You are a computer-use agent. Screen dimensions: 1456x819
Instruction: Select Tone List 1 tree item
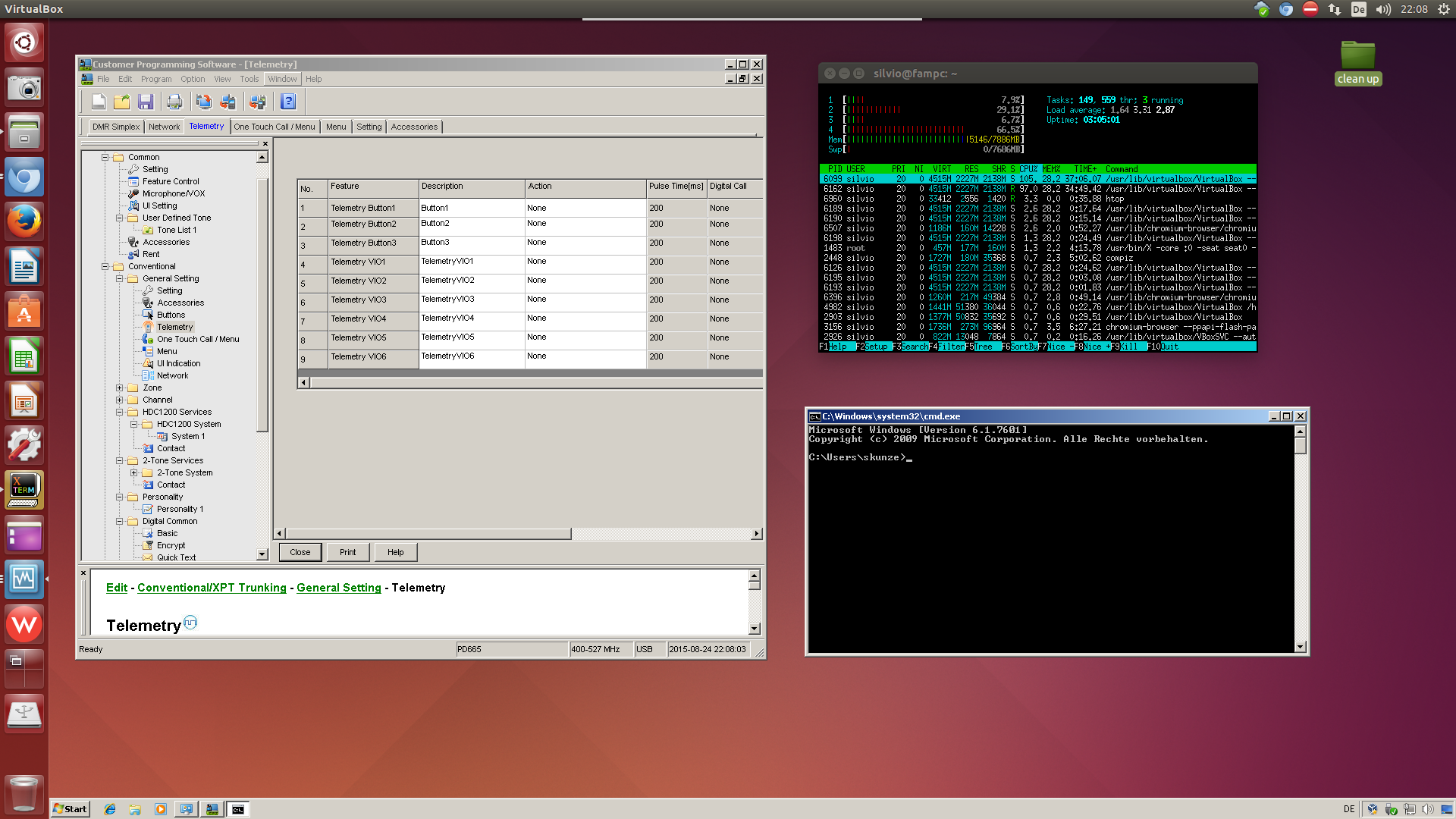tap(176, 230)
